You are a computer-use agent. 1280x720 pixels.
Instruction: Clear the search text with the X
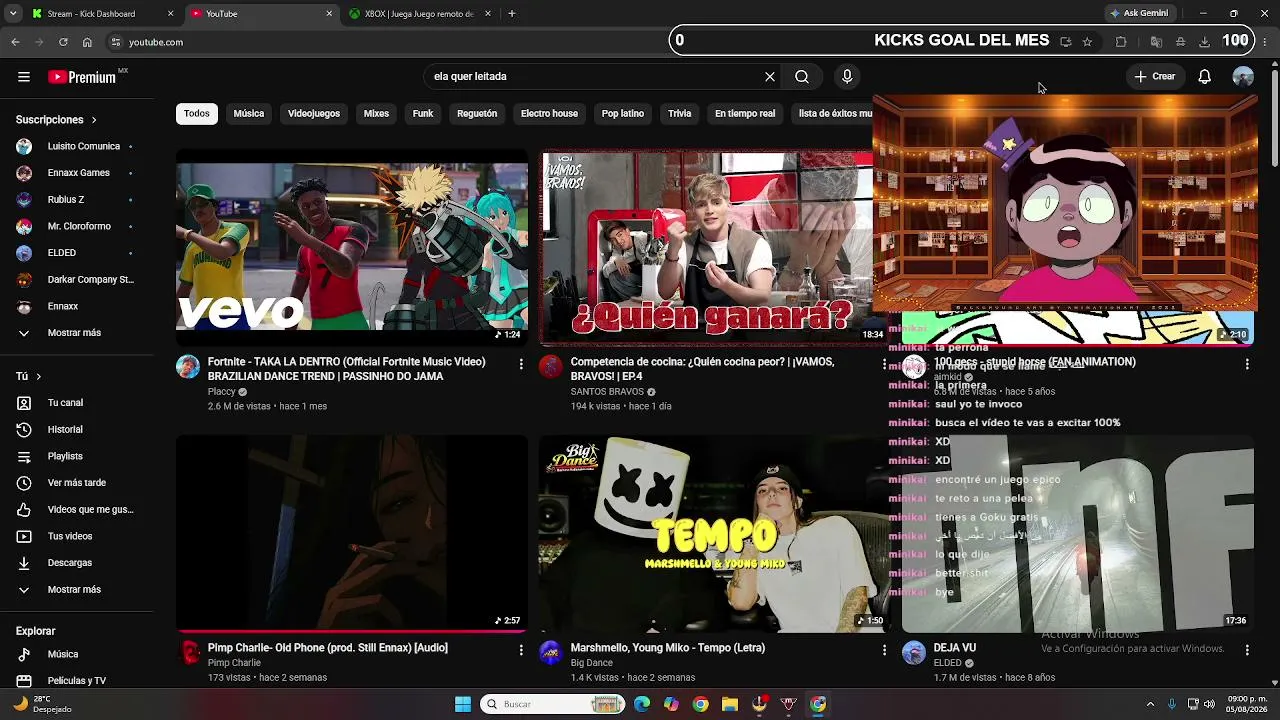pyautogui.click(x=770, y=77)
